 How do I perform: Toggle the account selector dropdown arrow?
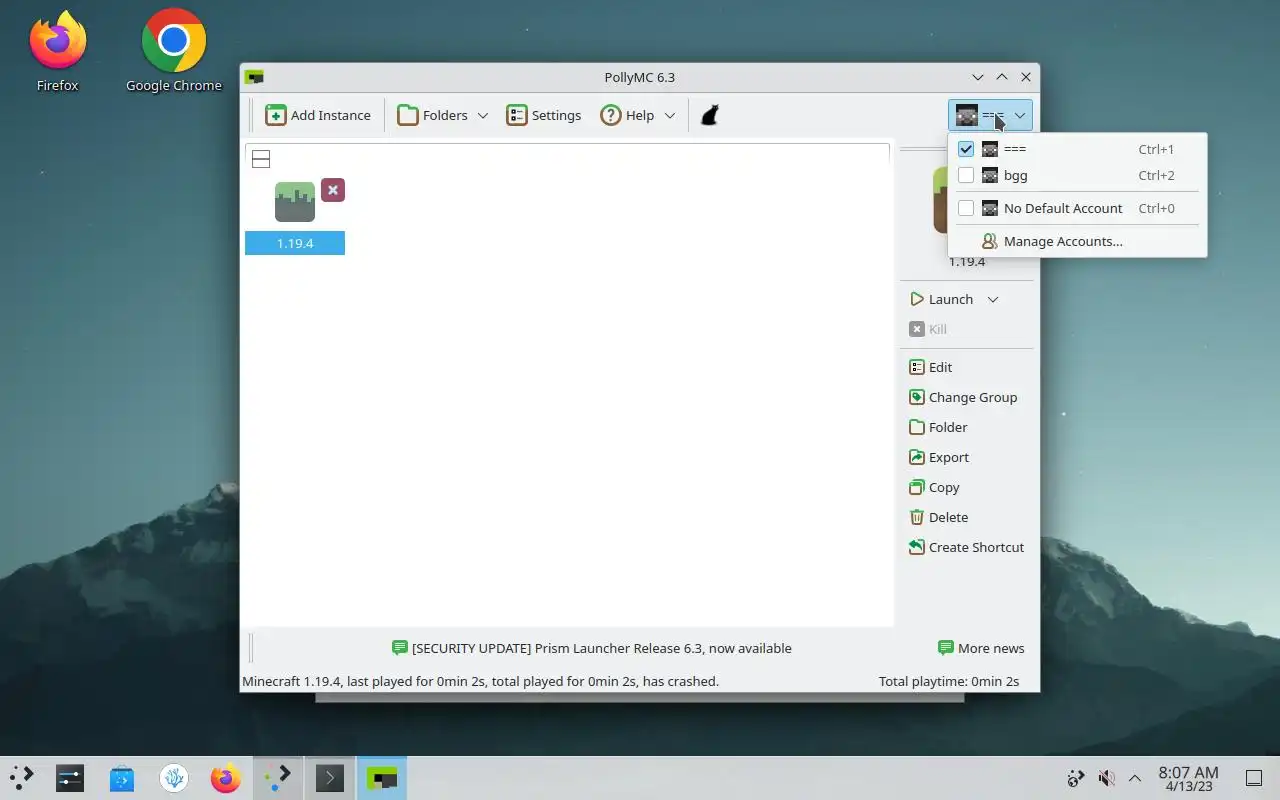click(1020, 115)
